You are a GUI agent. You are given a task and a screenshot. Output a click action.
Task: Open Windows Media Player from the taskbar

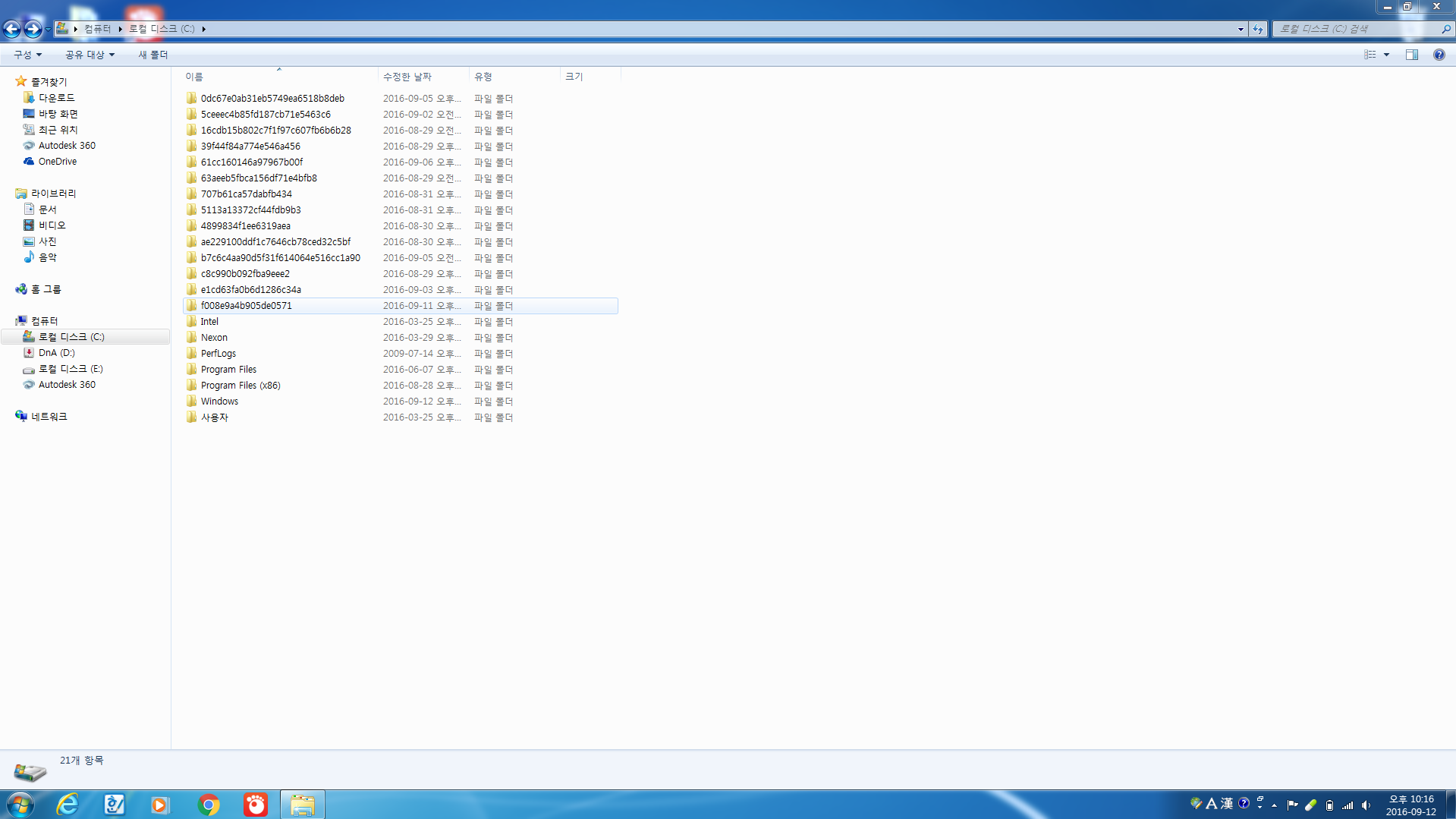pyautogui.click(x=160, y=805)
